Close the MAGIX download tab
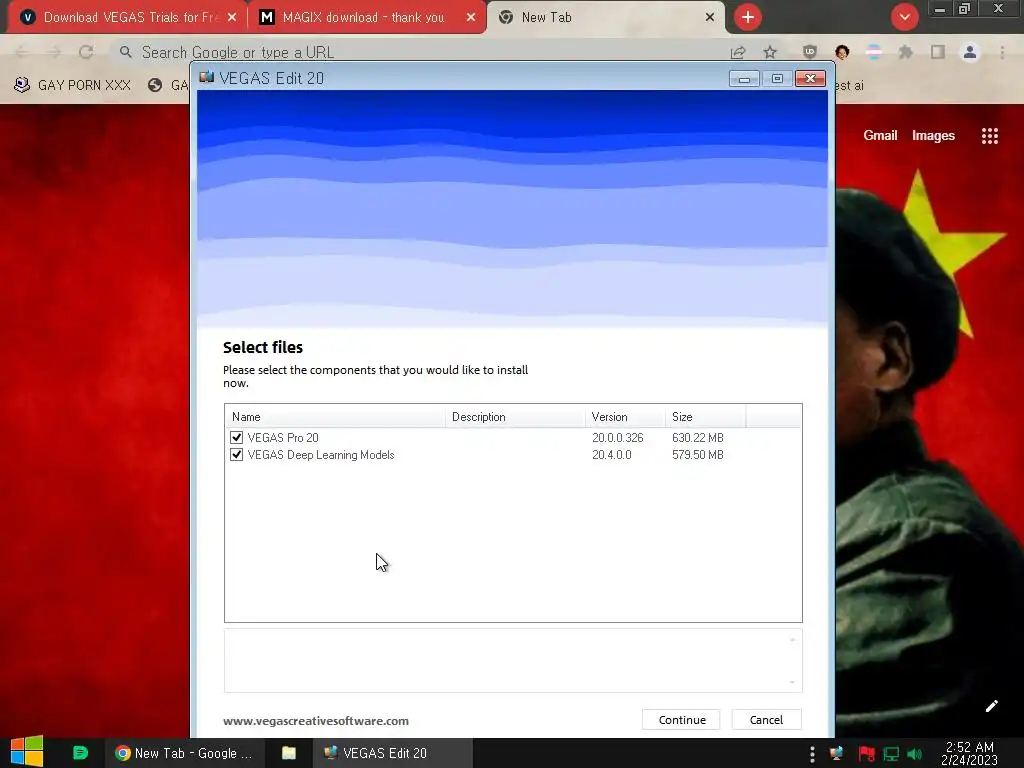The image size is (1024, 768). 471,17
